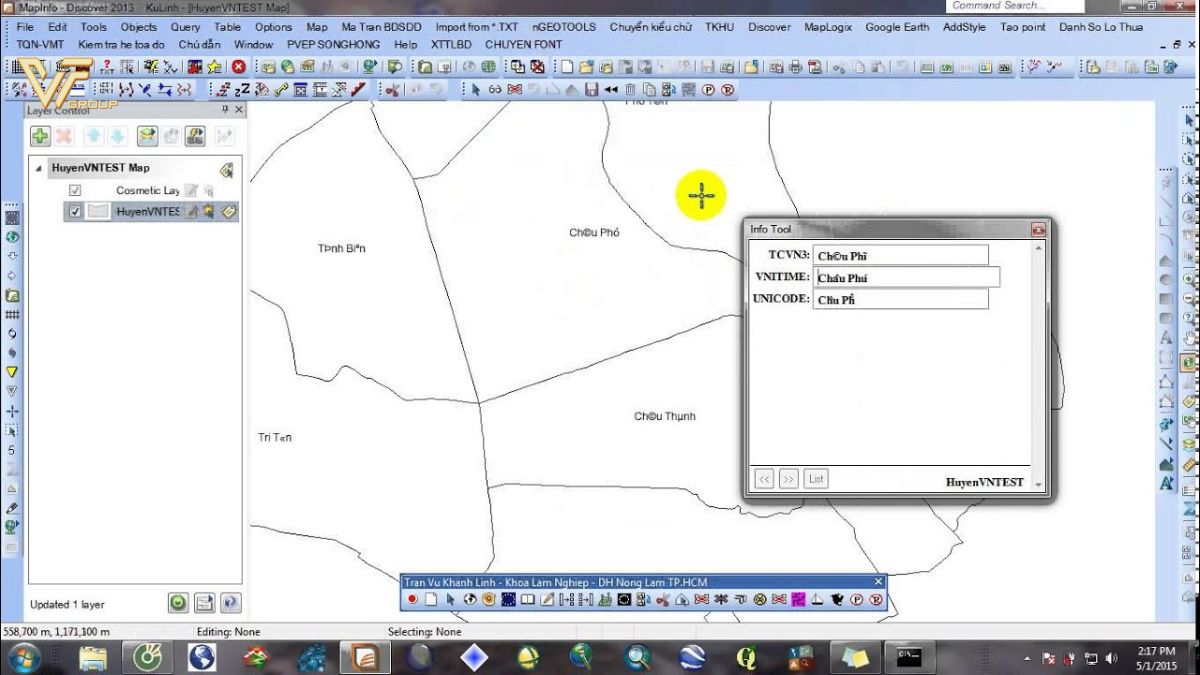
Task: Click the green Add Layers plus icon
Action: click(x=40, y=136)
